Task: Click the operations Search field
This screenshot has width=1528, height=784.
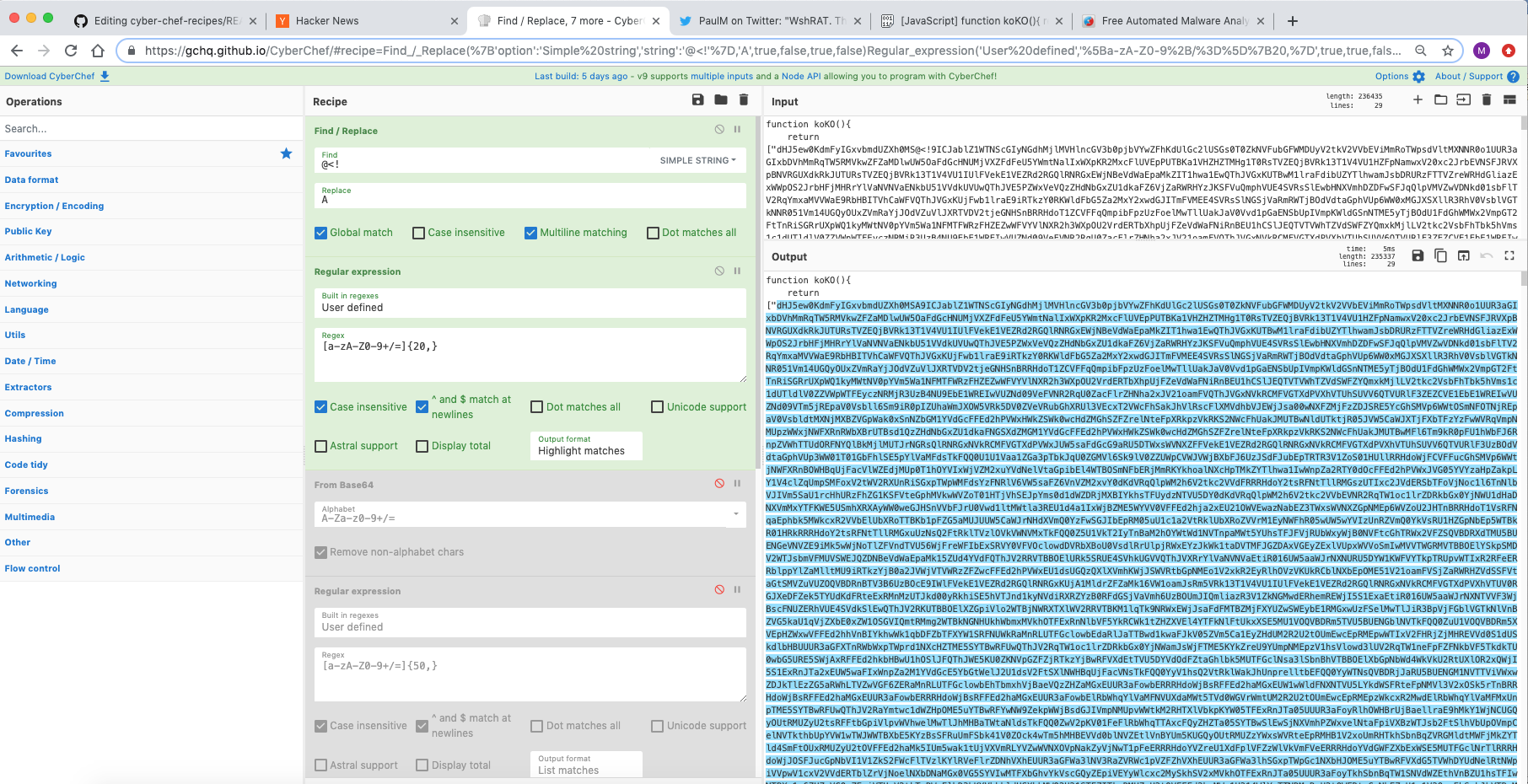Action: [150, 128]
